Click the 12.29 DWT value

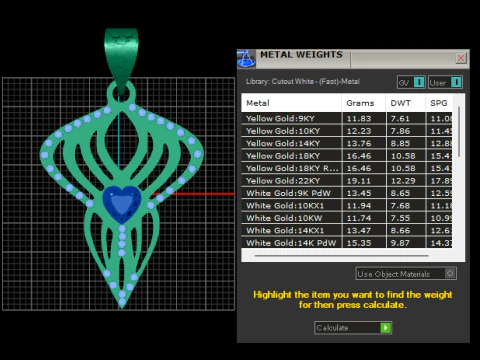pos(403,181)
